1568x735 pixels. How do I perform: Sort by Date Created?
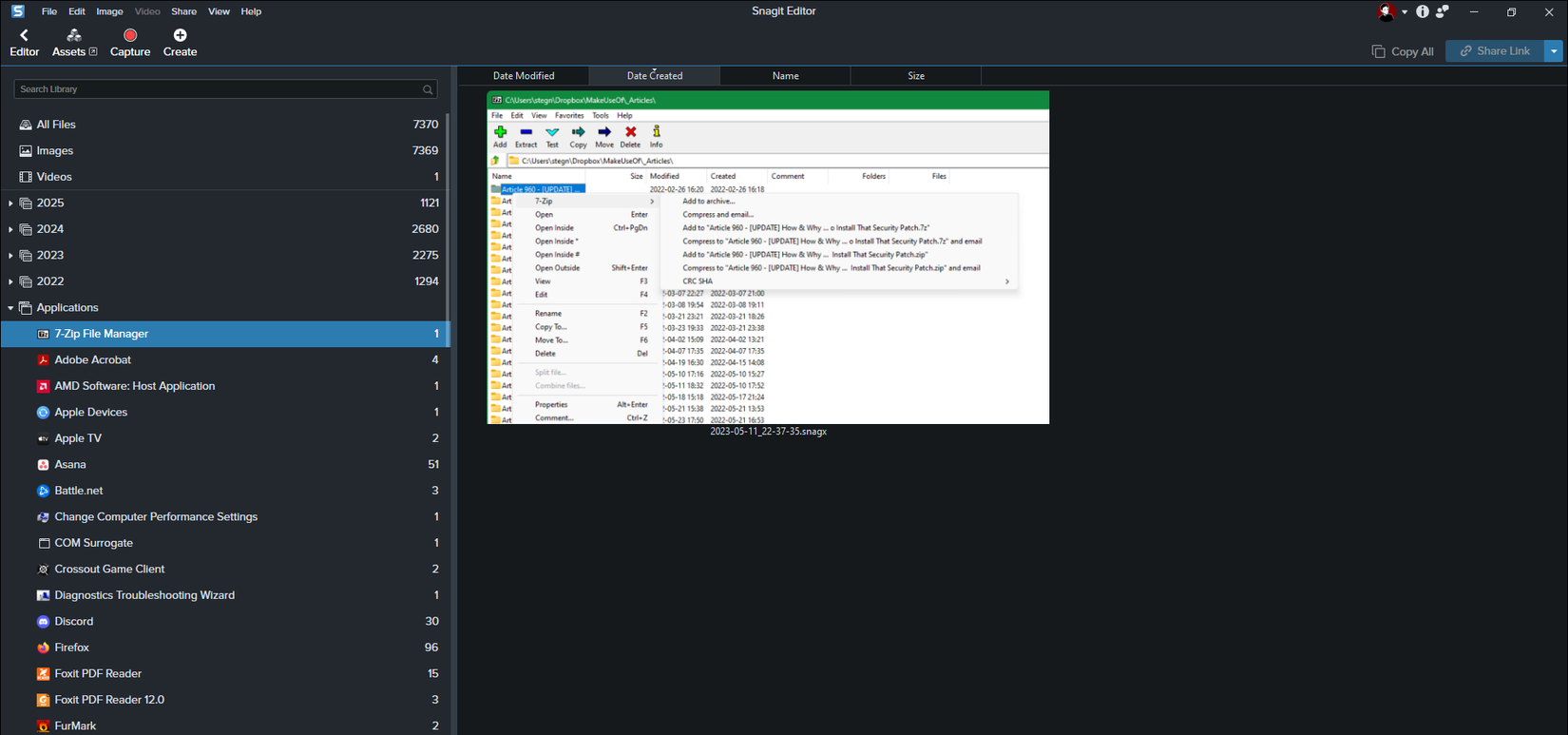[655, 76]
